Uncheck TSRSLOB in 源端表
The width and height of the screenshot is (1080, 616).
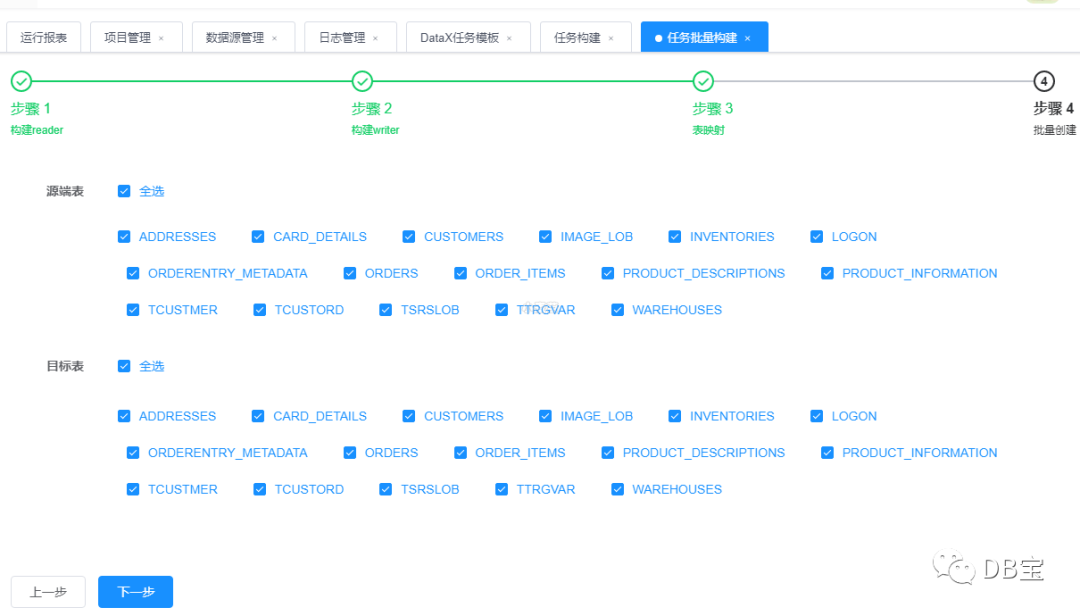click(386, 309)
